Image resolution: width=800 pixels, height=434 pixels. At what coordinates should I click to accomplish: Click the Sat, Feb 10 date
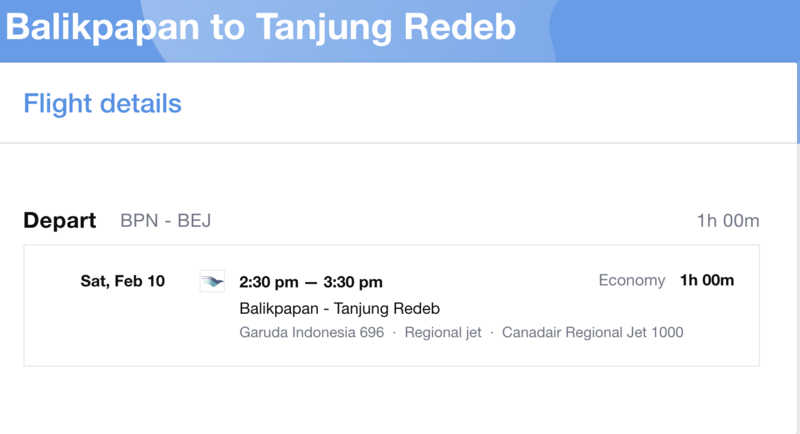pyautogui.click(x=122, y=281)
